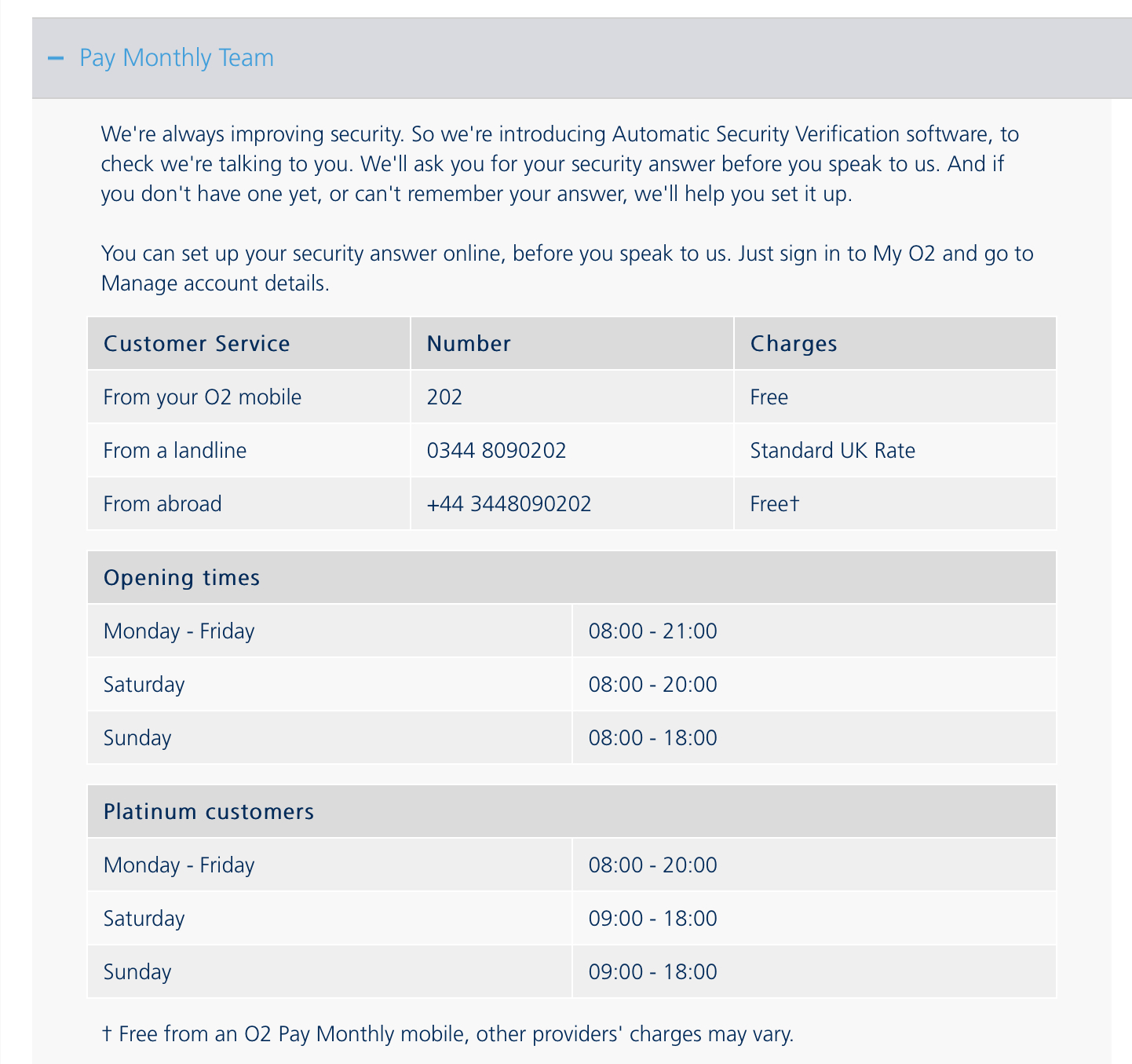Click the Automatic Security Verification paragraph

(559, 164)
